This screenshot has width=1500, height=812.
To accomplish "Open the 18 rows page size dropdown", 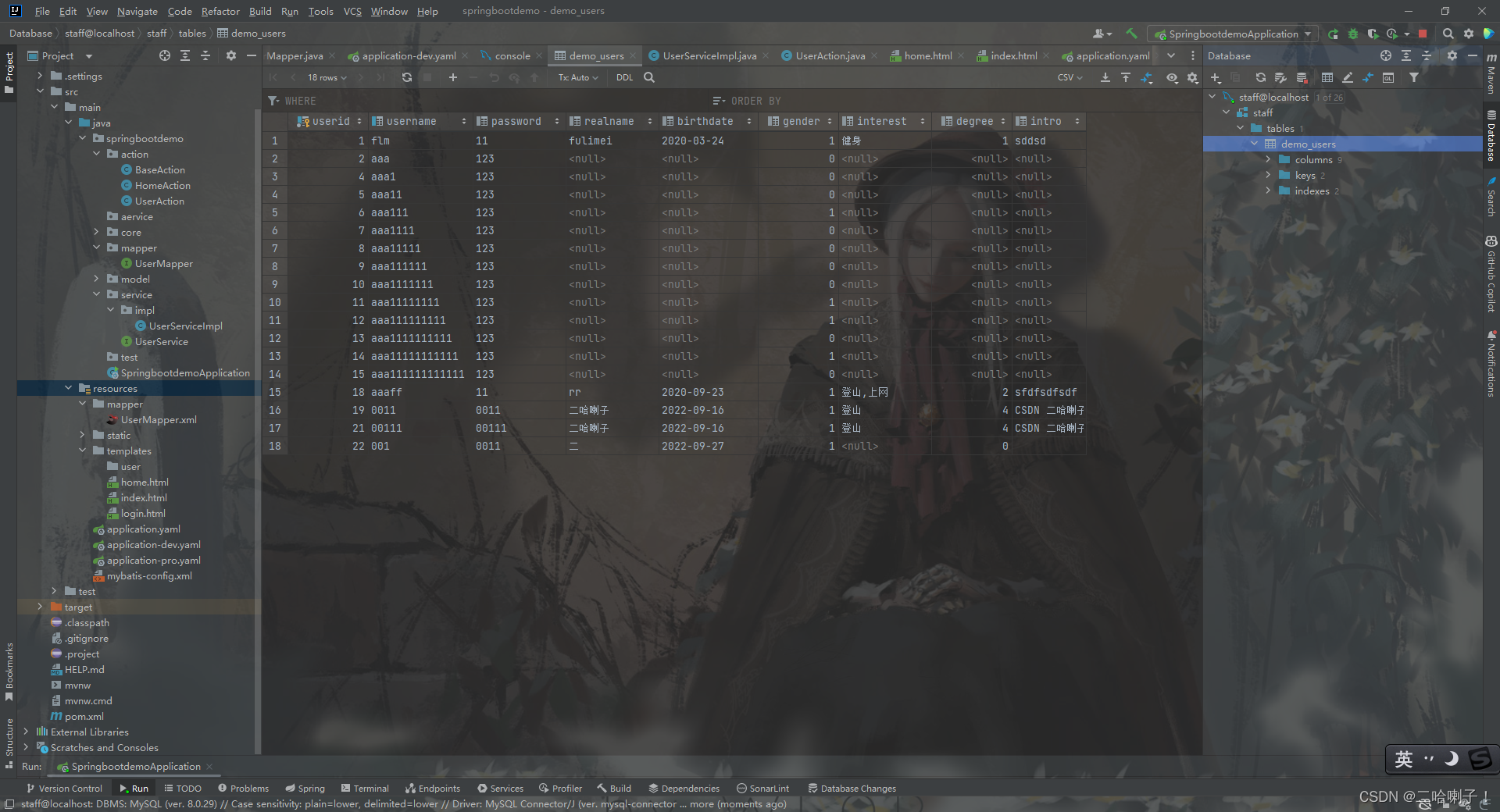I will pos(327,77).
